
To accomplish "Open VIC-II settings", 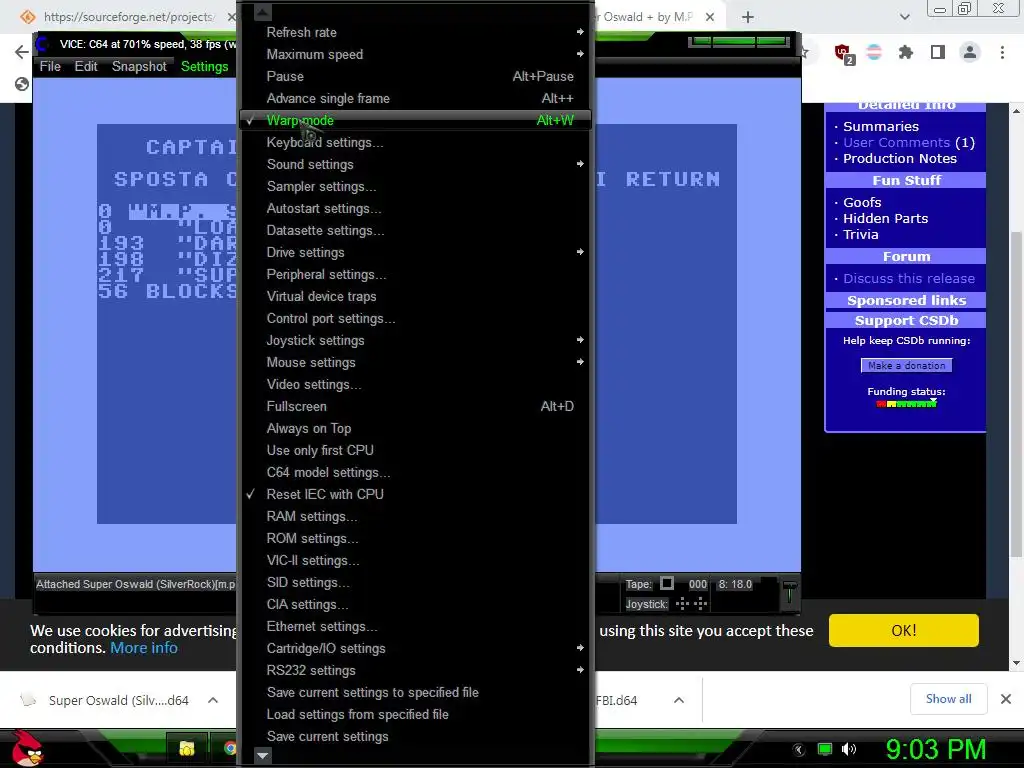I will 415,560.
